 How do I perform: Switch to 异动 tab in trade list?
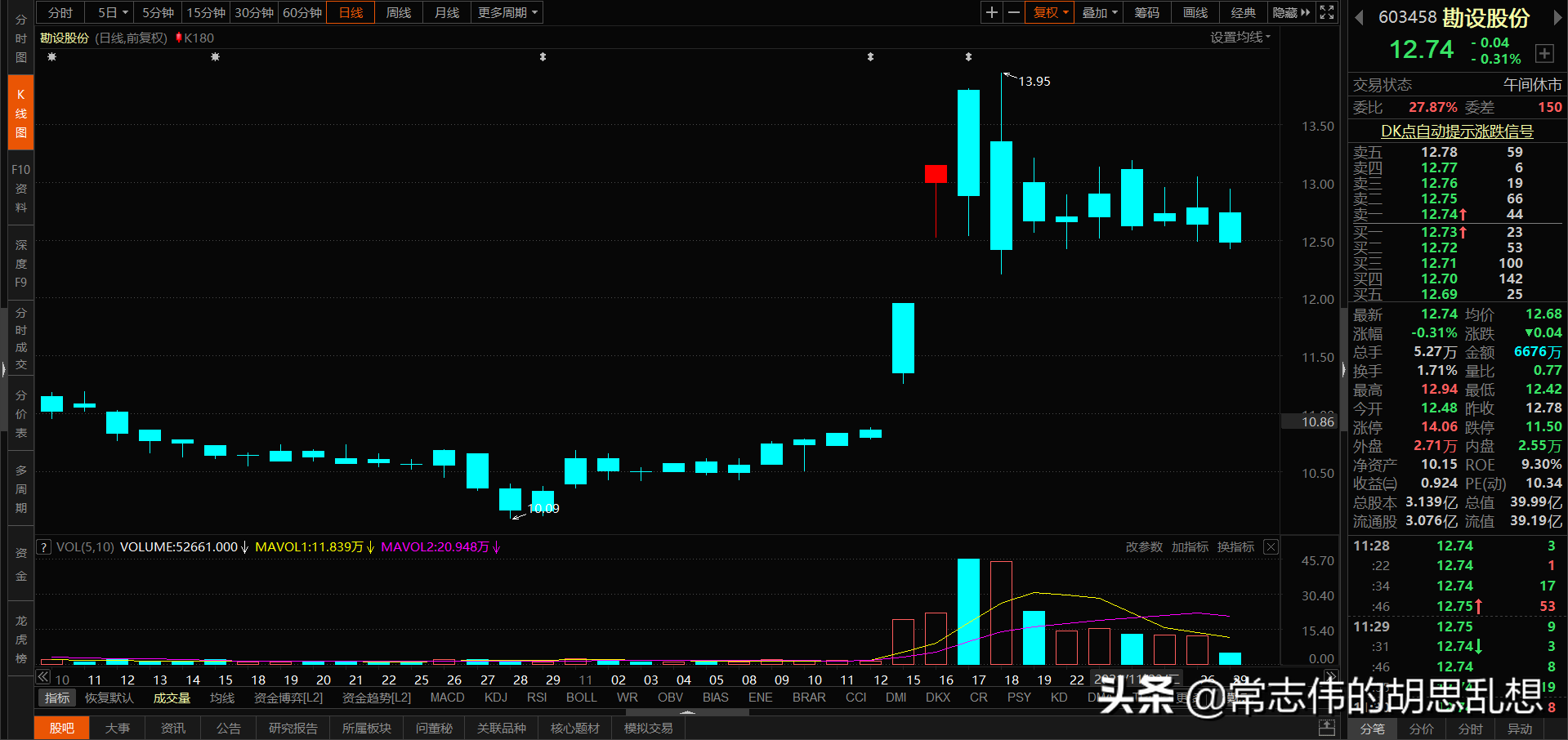coord(1520,729)
